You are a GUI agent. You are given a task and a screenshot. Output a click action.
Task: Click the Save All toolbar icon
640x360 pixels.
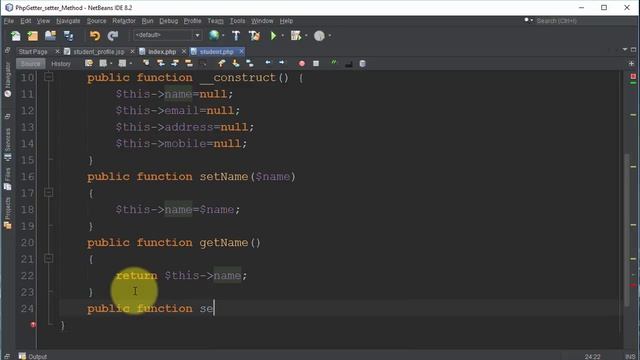[69, 36]
